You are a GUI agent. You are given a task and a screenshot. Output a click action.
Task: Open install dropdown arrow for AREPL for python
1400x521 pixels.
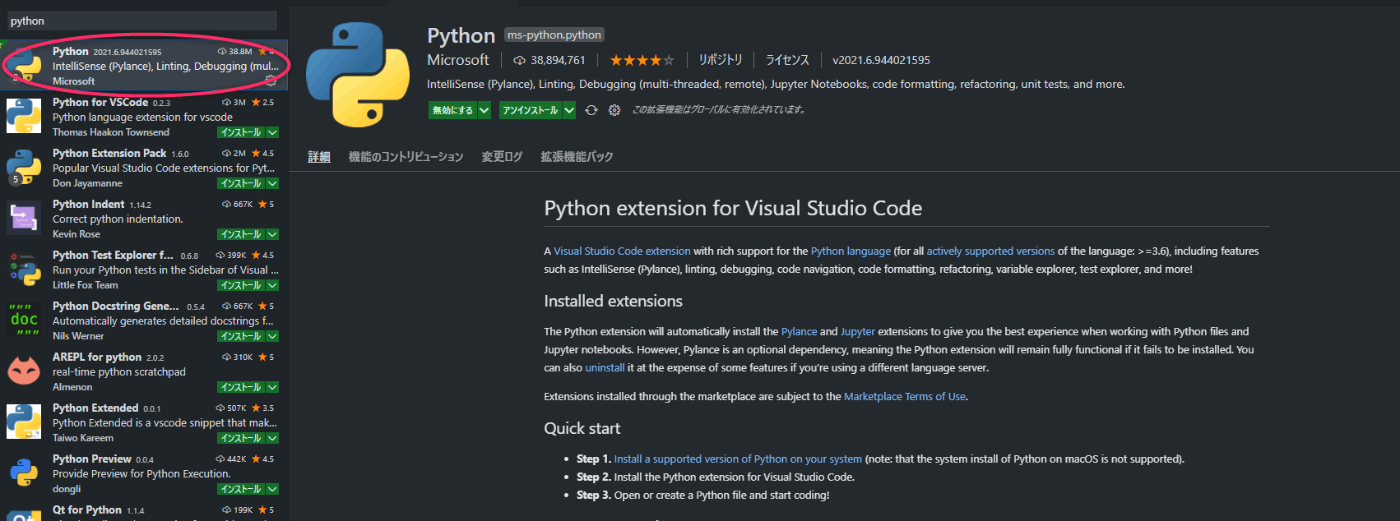click(272, 387)
